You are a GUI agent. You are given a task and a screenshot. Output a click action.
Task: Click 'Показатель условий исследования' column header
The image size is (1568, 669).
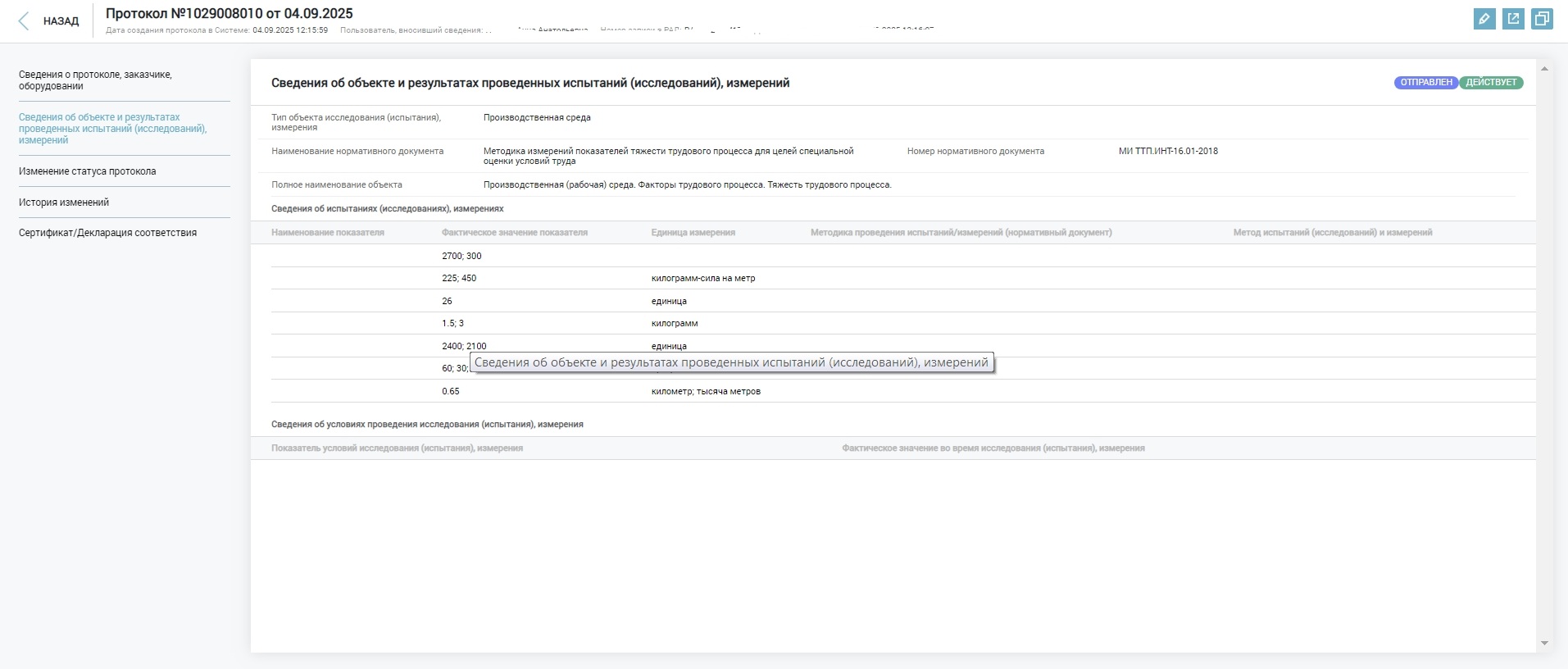397,448
